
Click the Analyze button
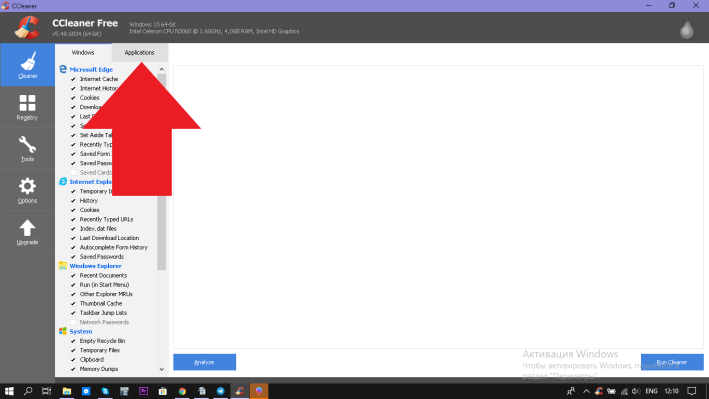(x=204, y=362)
